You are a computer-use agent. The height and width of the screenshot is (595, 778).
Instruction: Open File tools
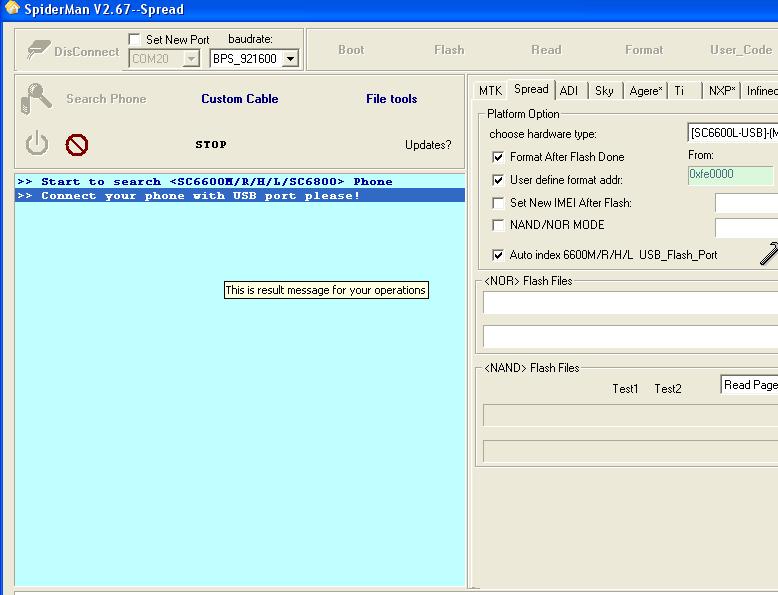tap(391, 99)
